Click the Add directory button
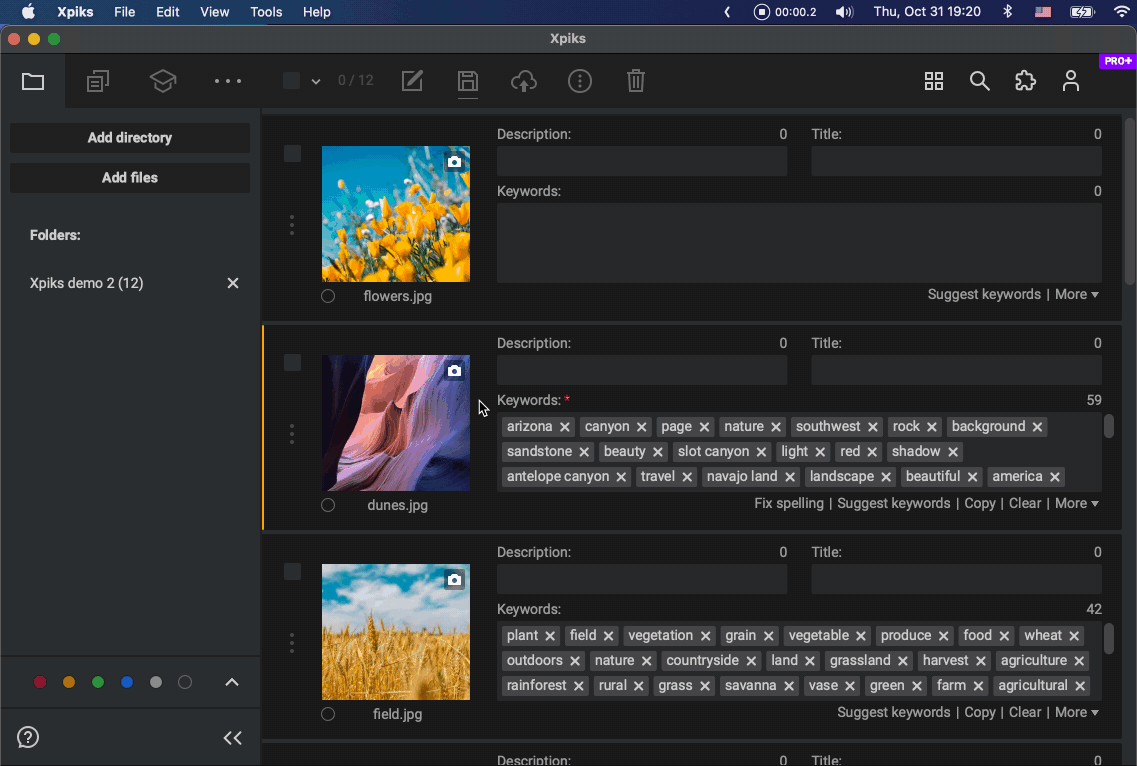The height and width of the screenshot is (766, 1137). 130,138
